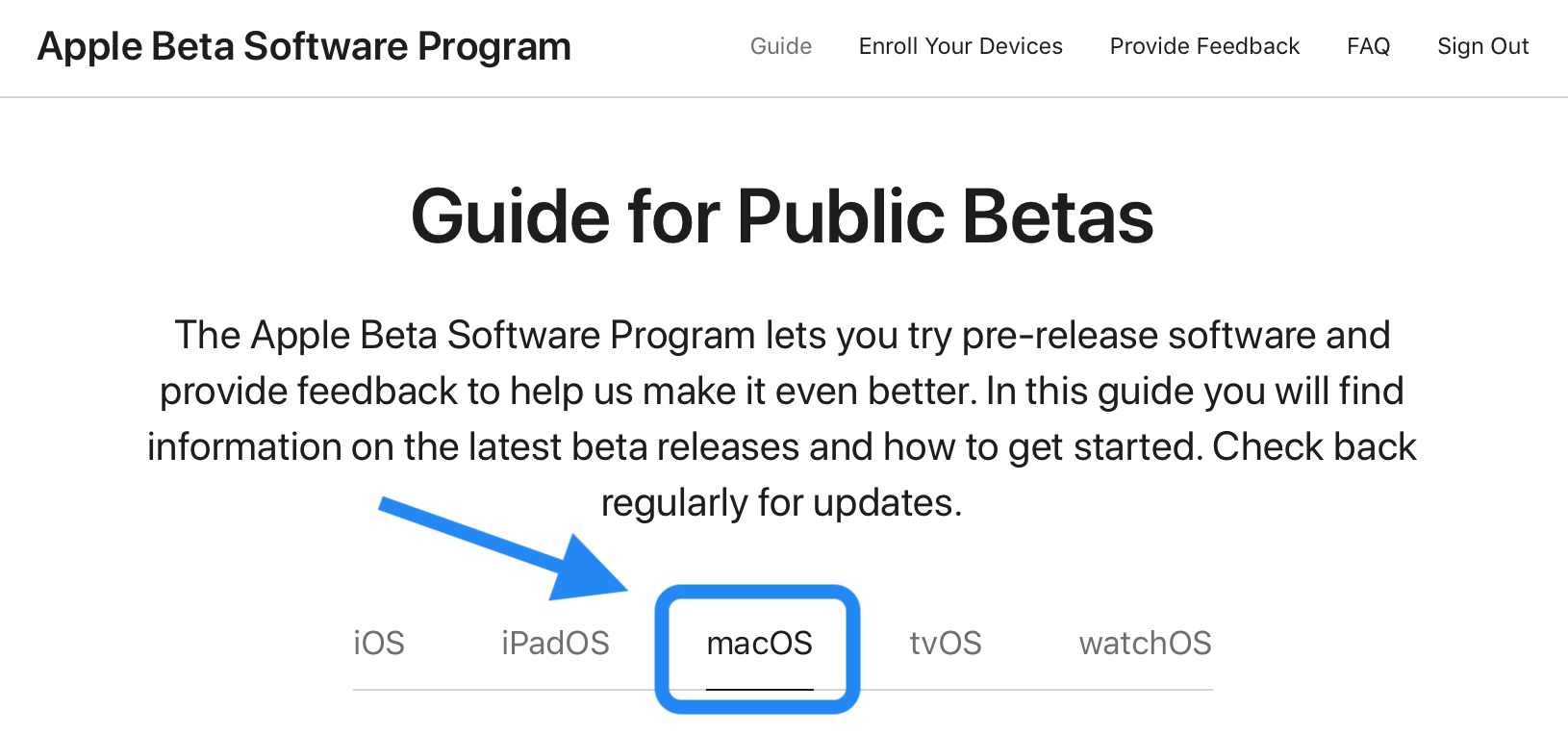The height and width of the screenshot is (735, 1568).
Task: View the tvOS beta section
Action: [x=946, y=643]
